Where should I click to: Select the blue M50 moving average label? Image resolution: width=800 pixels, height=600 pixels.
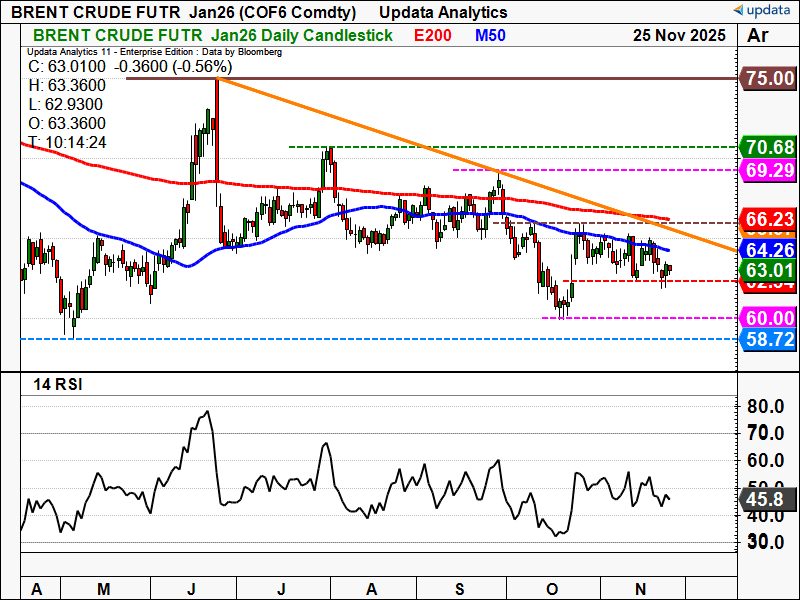click(490, 35)
